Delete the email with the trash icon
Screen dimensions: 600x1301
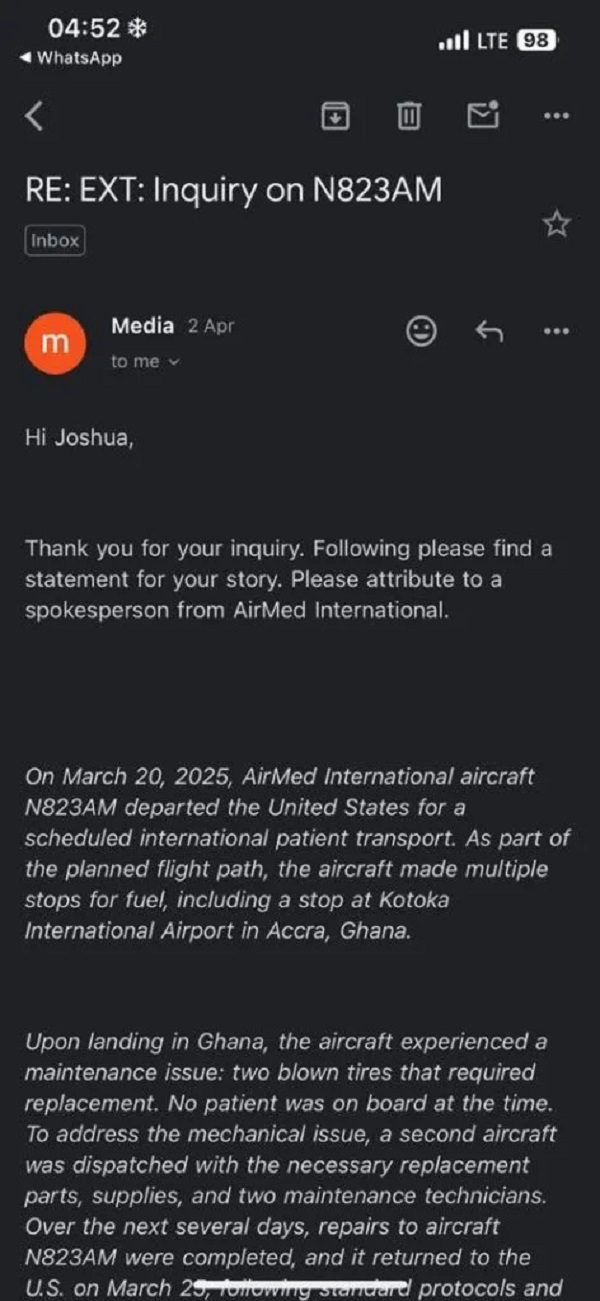[x=408, y=116]
